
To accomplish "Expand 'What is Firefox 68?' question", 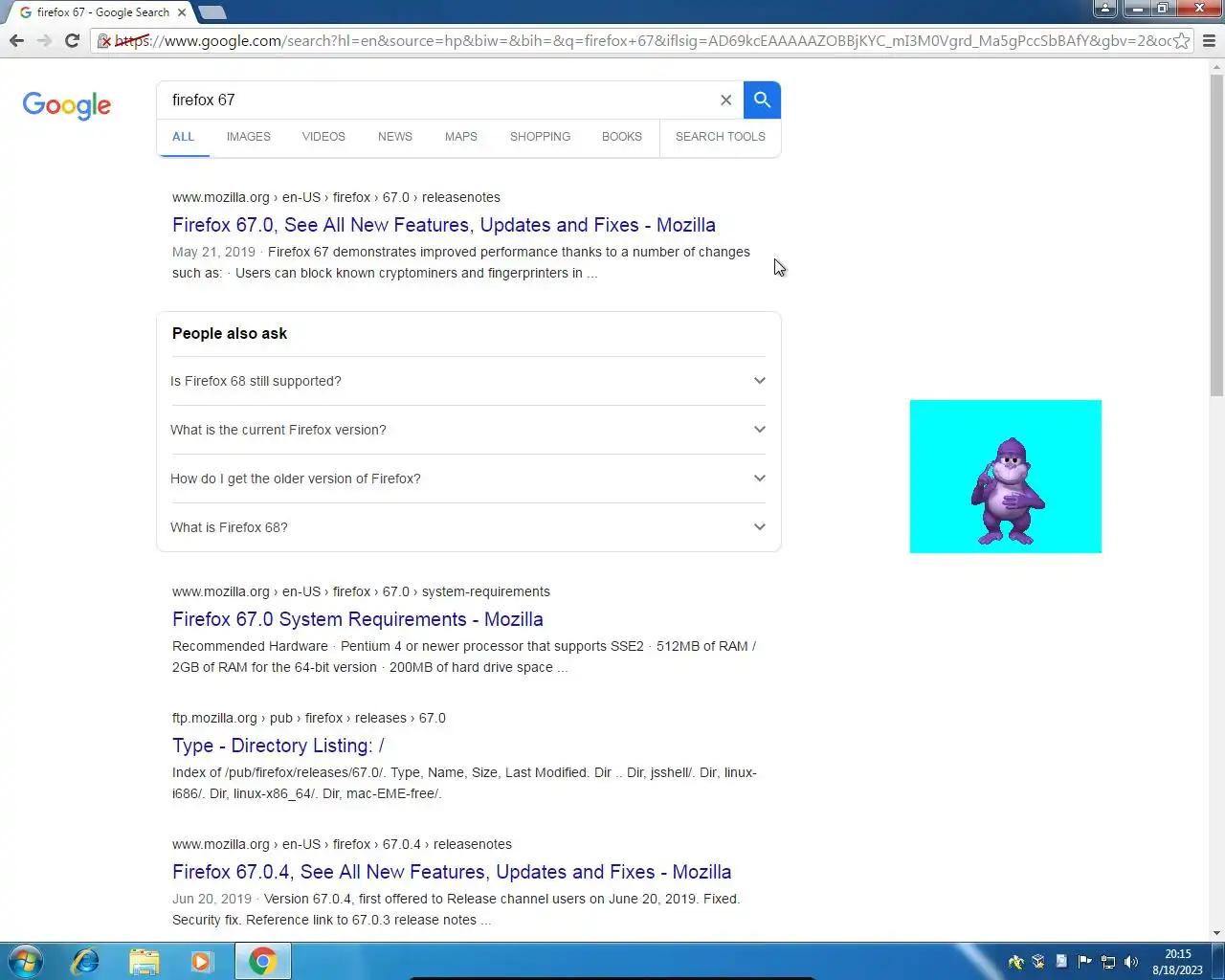I will [469, 527].
